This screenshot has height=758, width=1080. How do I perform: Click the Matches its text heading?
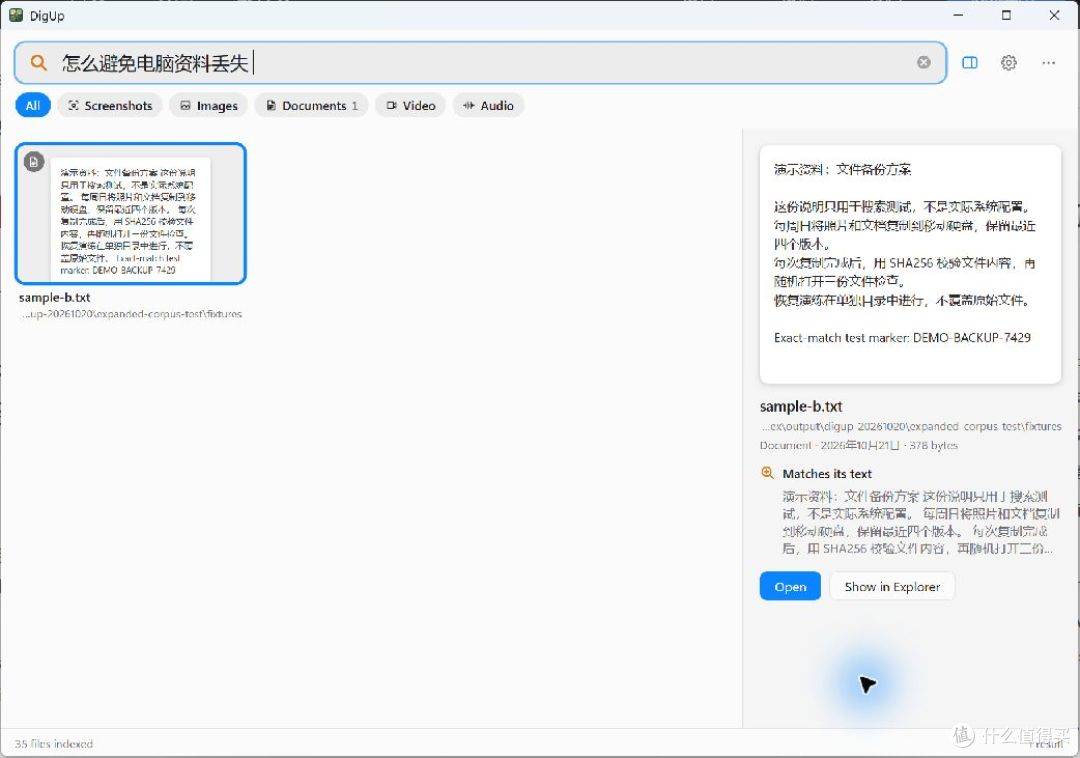[x=827, y=474]
